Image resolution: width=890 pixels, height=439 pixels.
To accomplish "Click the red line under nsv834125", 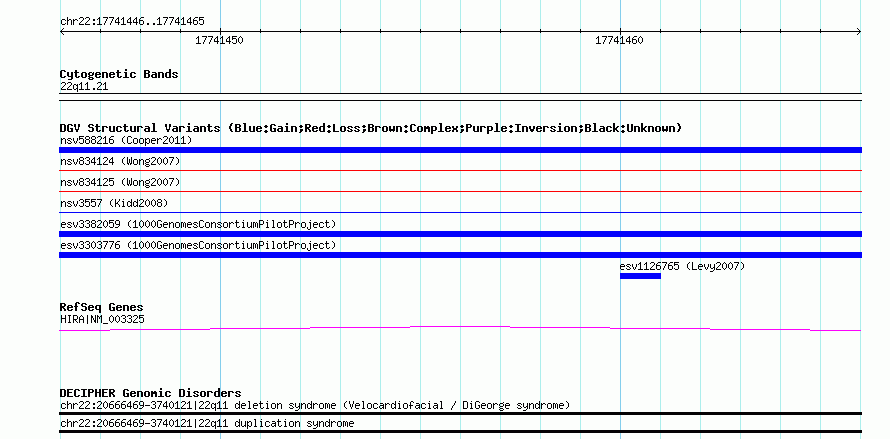I will point(460,191).
